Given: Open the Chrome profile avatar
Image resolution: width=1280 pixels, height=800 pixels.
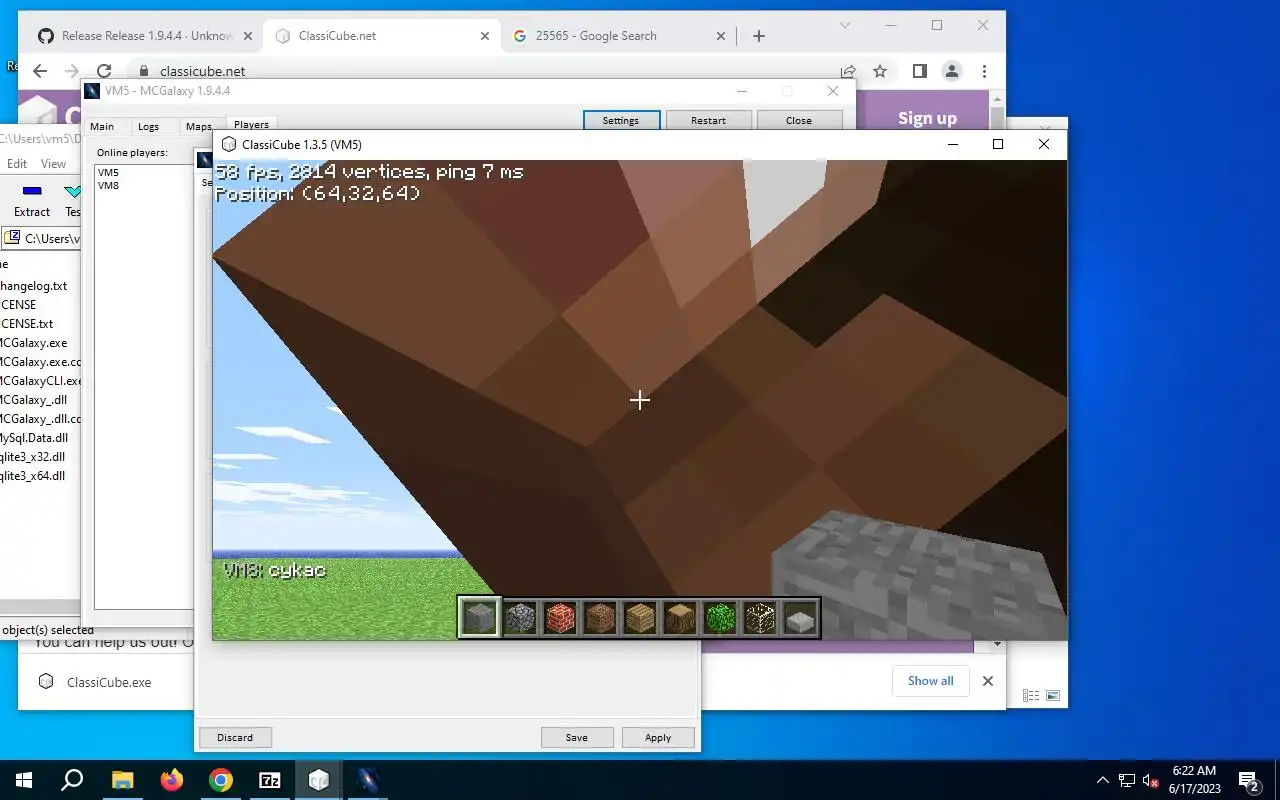Looking at the screenshot, I should (x=952, y=71).
